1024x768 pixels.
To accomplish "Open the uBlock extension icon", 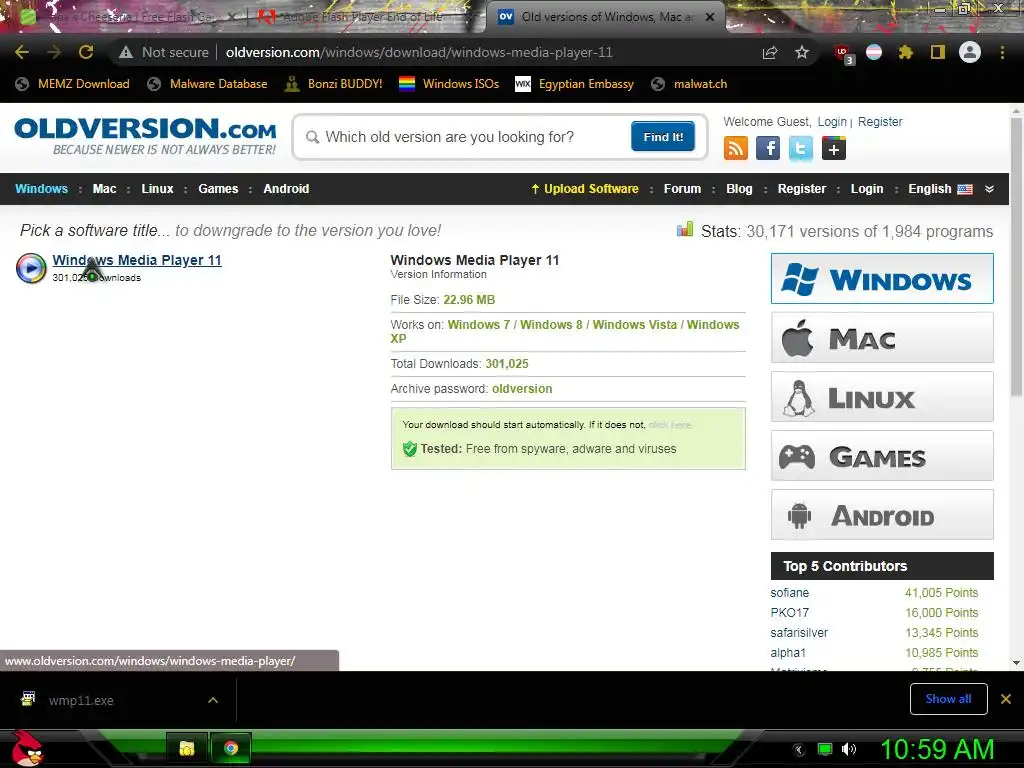I will (843, 54).
